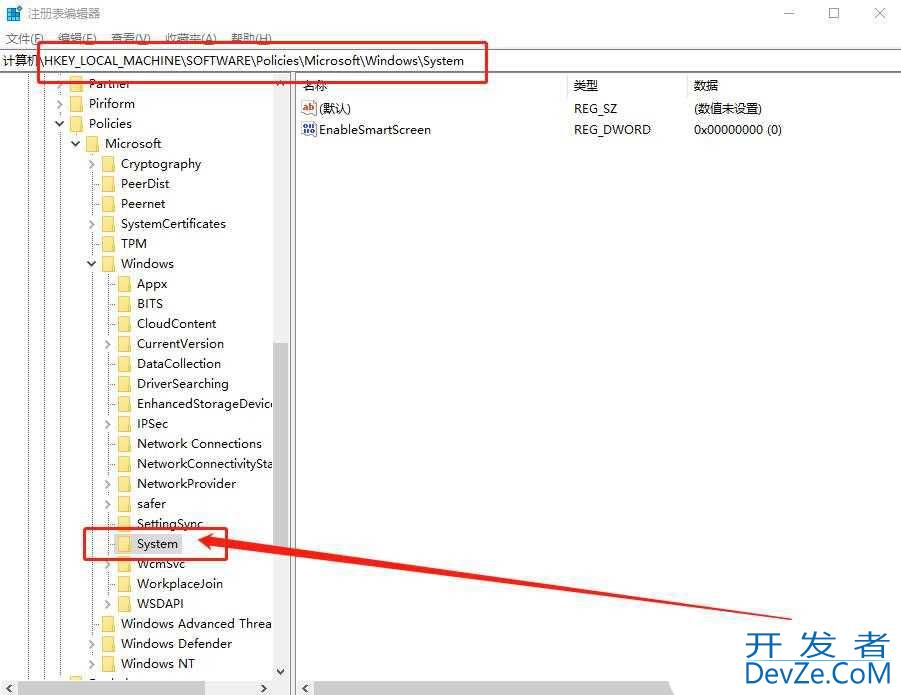The width and height of the screenshot is (901, 695).
Task: Click the Registry Editor app icon
Action: 14,13
